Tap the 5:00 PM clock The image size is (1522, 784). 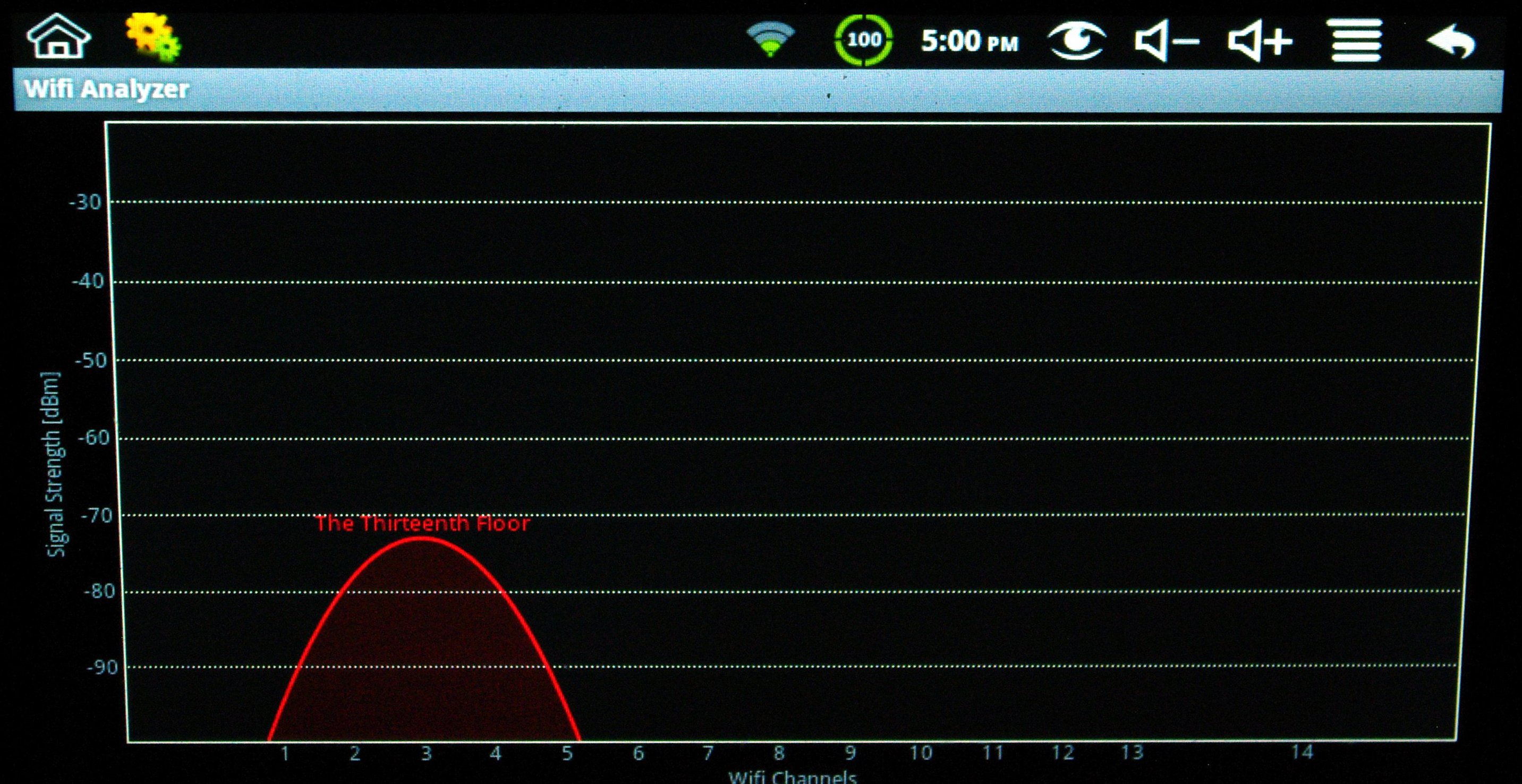970,41
